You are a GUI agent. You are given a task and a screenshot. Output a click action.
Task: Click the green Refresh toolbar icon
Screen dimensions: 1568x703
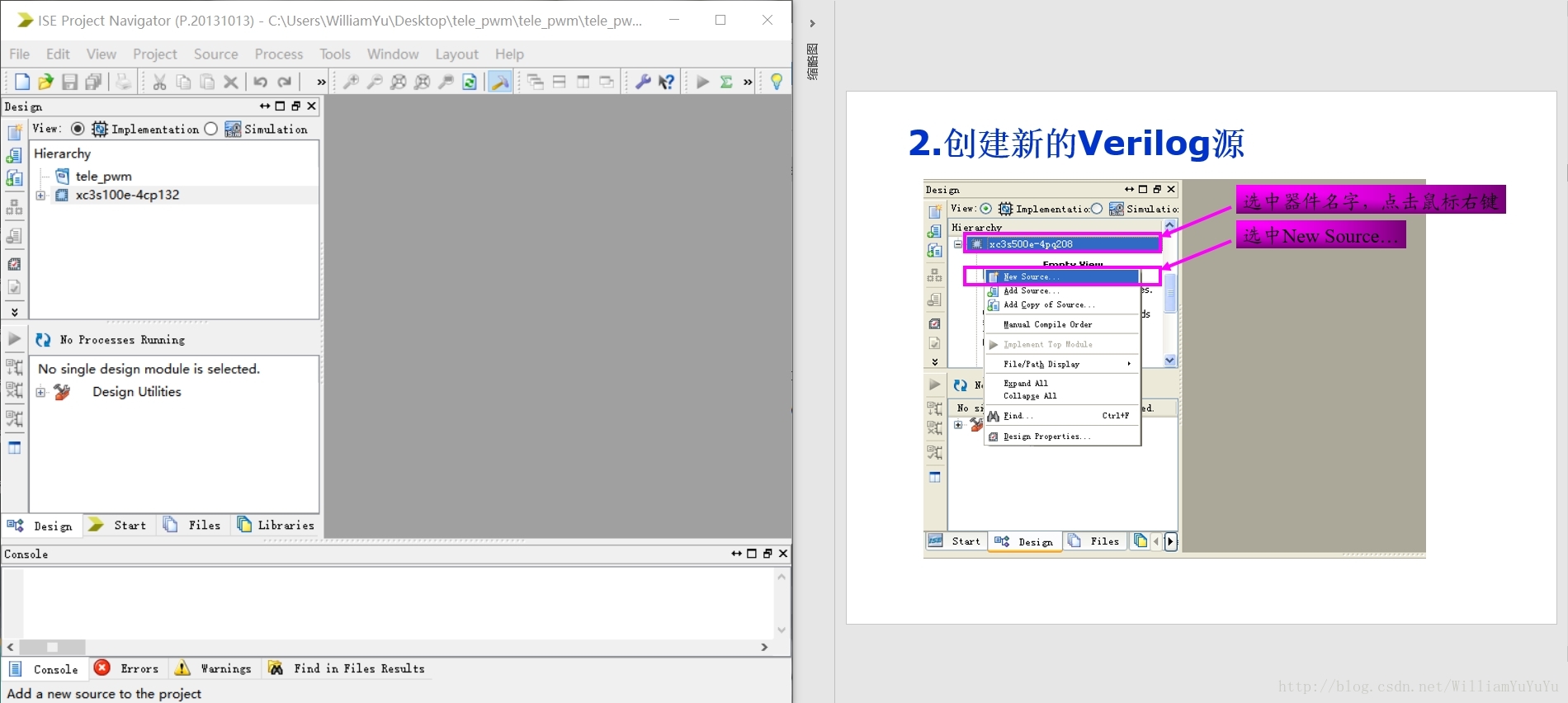[470, 82]
